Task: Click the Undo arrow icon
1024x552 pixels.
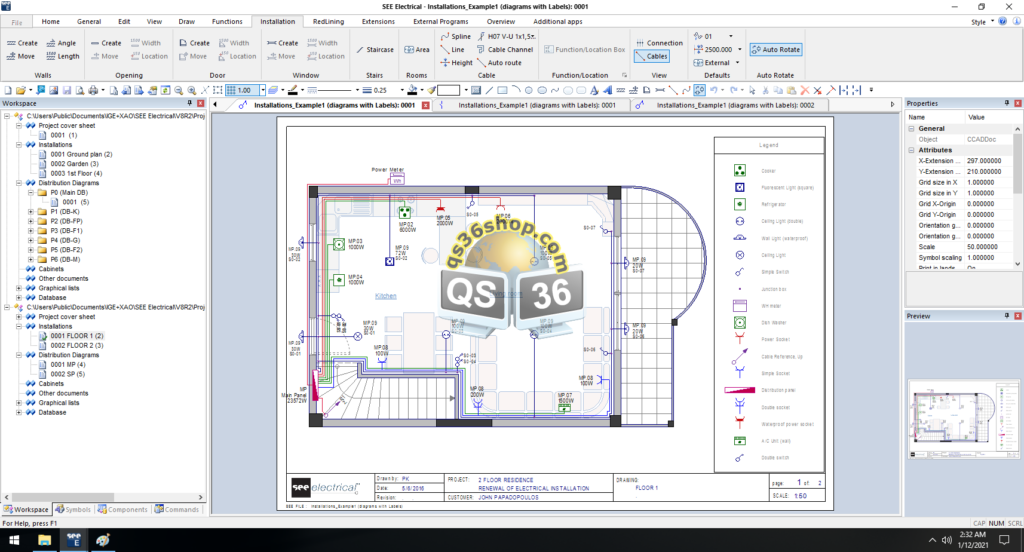Action: (714, 90)
